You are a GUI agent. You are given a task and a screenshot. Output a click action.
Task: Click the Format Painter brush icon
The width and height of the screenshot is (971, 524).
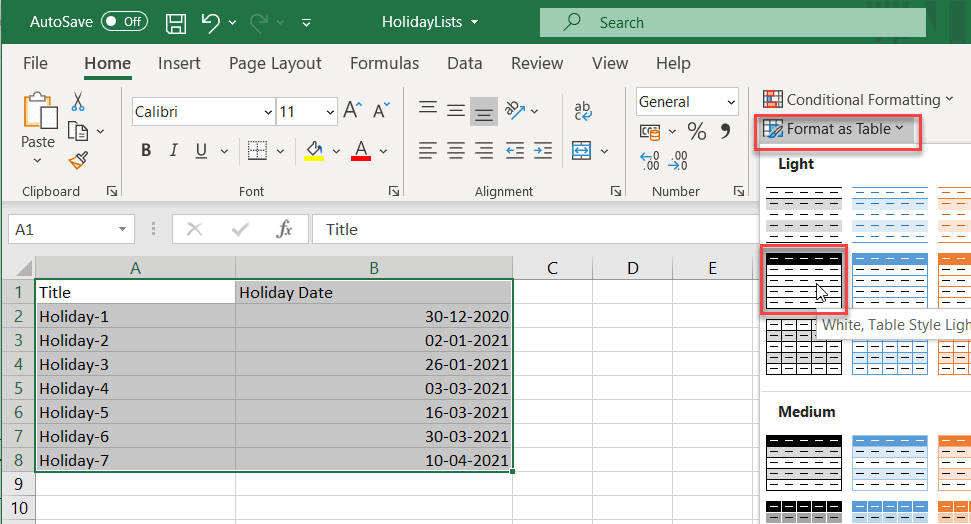point(78,161)
